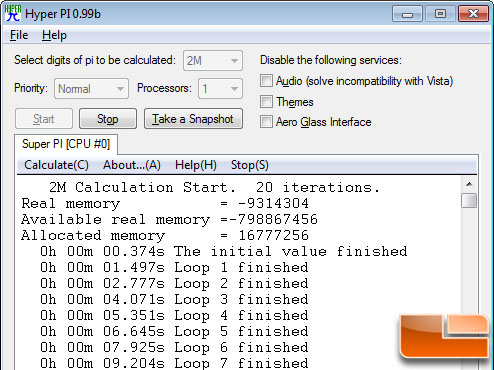
Task: Click the 'Available real memory' line
Action: [x=169, y=220]
